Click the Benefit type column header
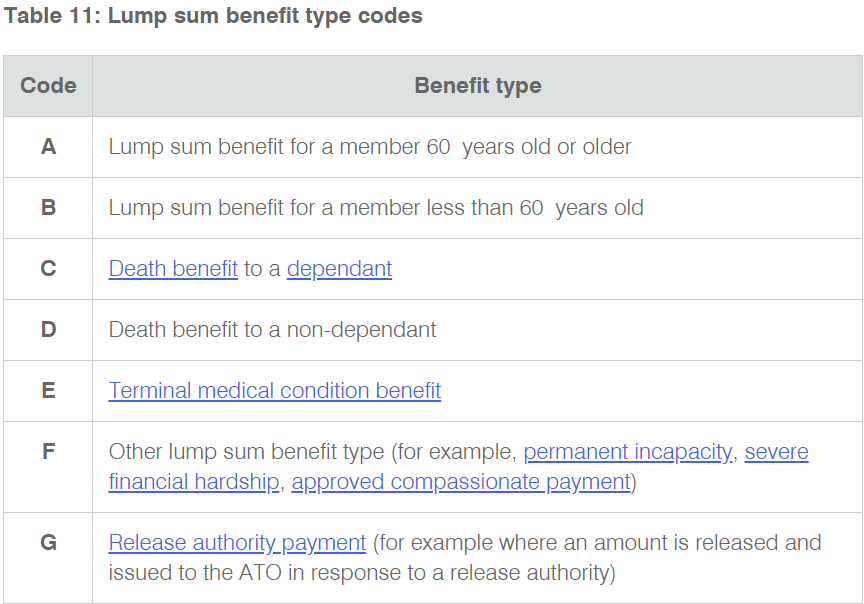Viewport: 864px width, 604px height. [477, 86]
